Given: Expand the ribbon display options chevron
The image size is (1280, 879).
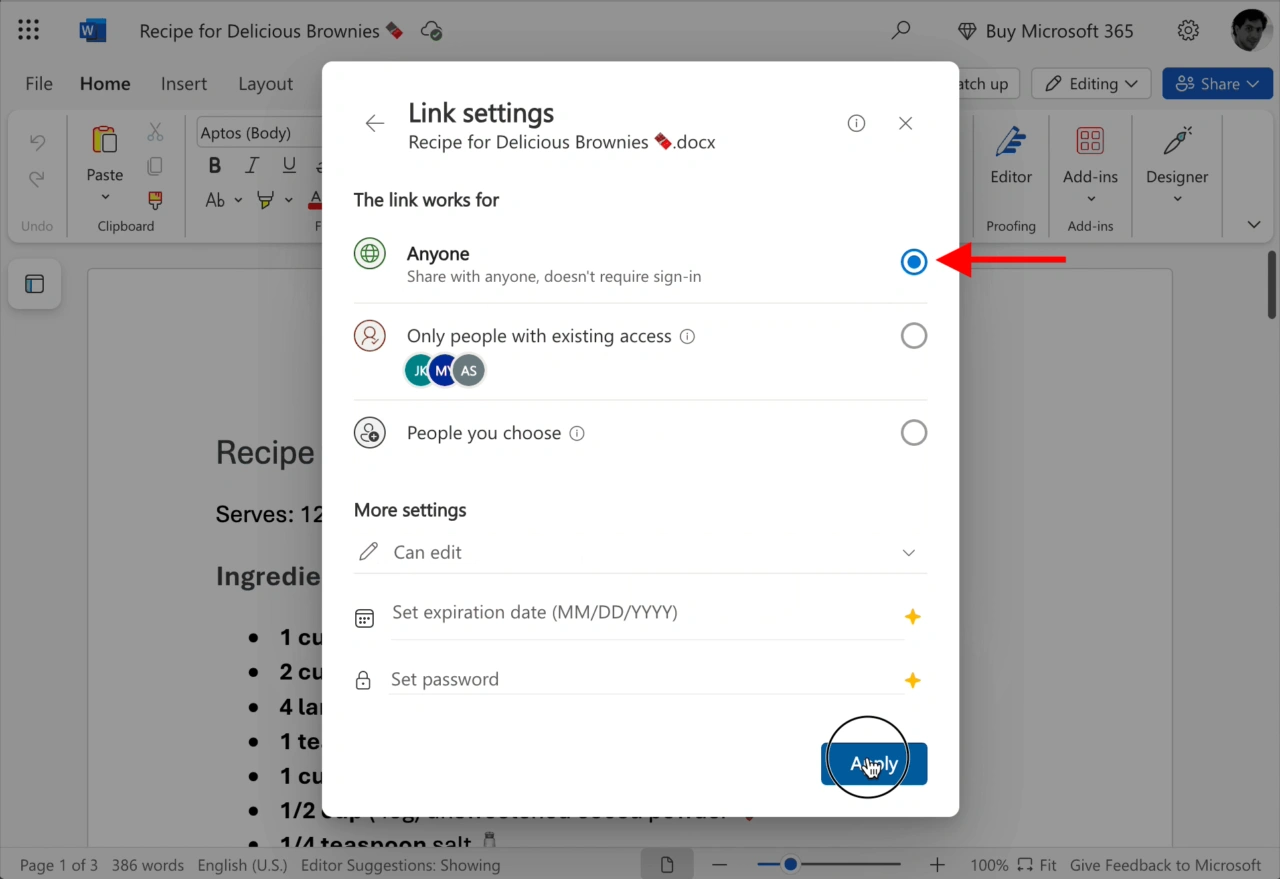Looking at the screenshot, I should tap(1254, 225).
